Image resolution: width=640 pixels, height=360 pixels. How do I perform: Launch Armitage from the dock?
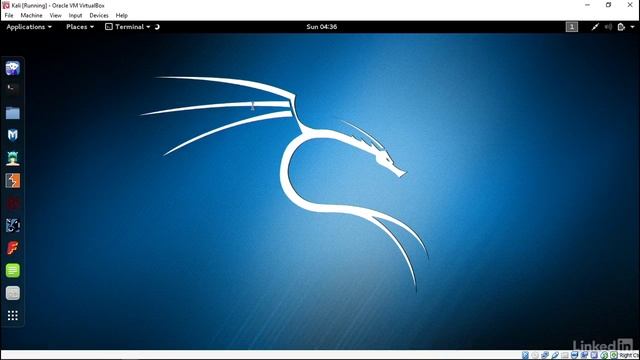coord(13,158)
